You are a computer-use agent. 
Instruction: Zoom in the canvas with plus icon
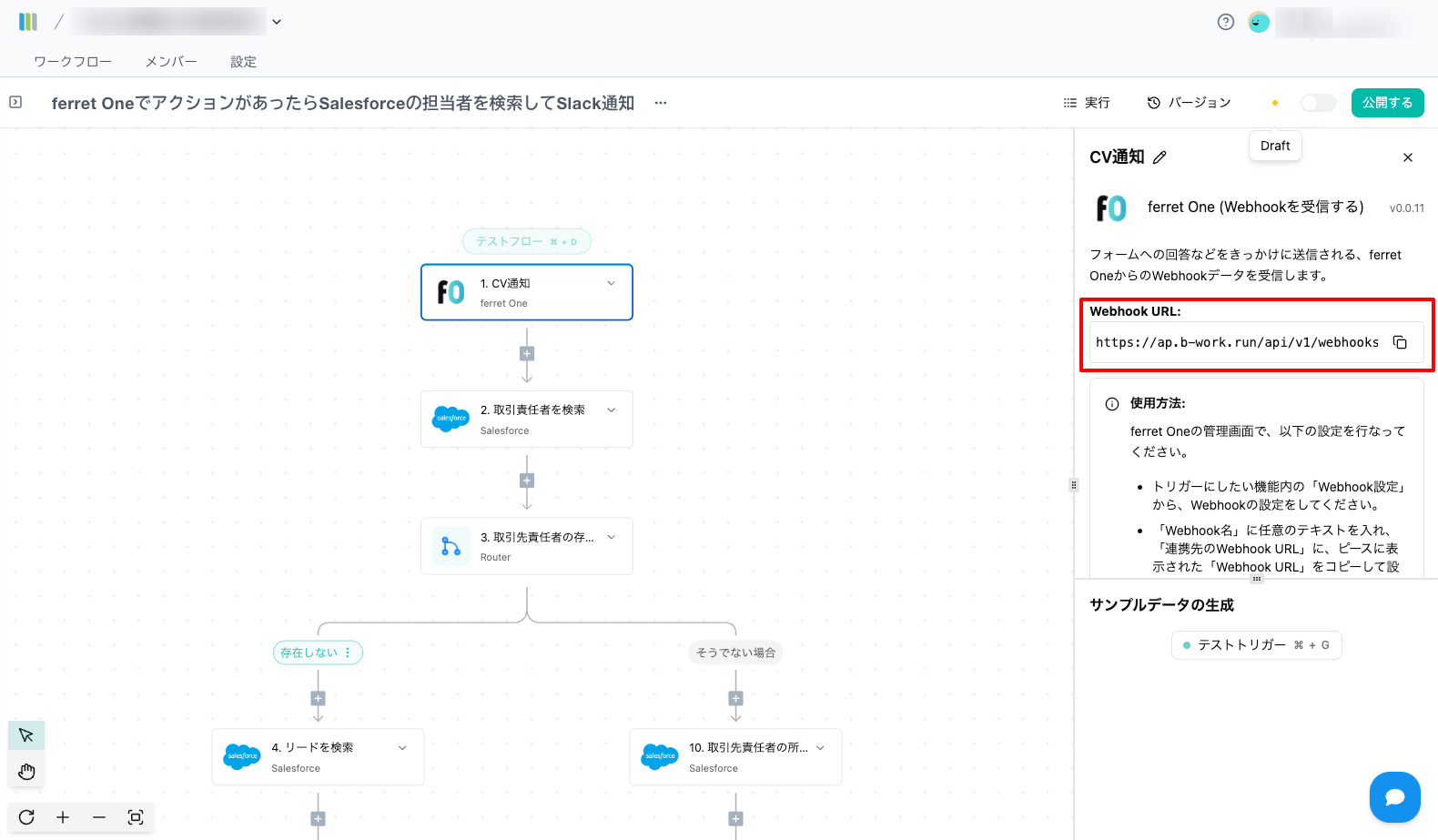63,817
